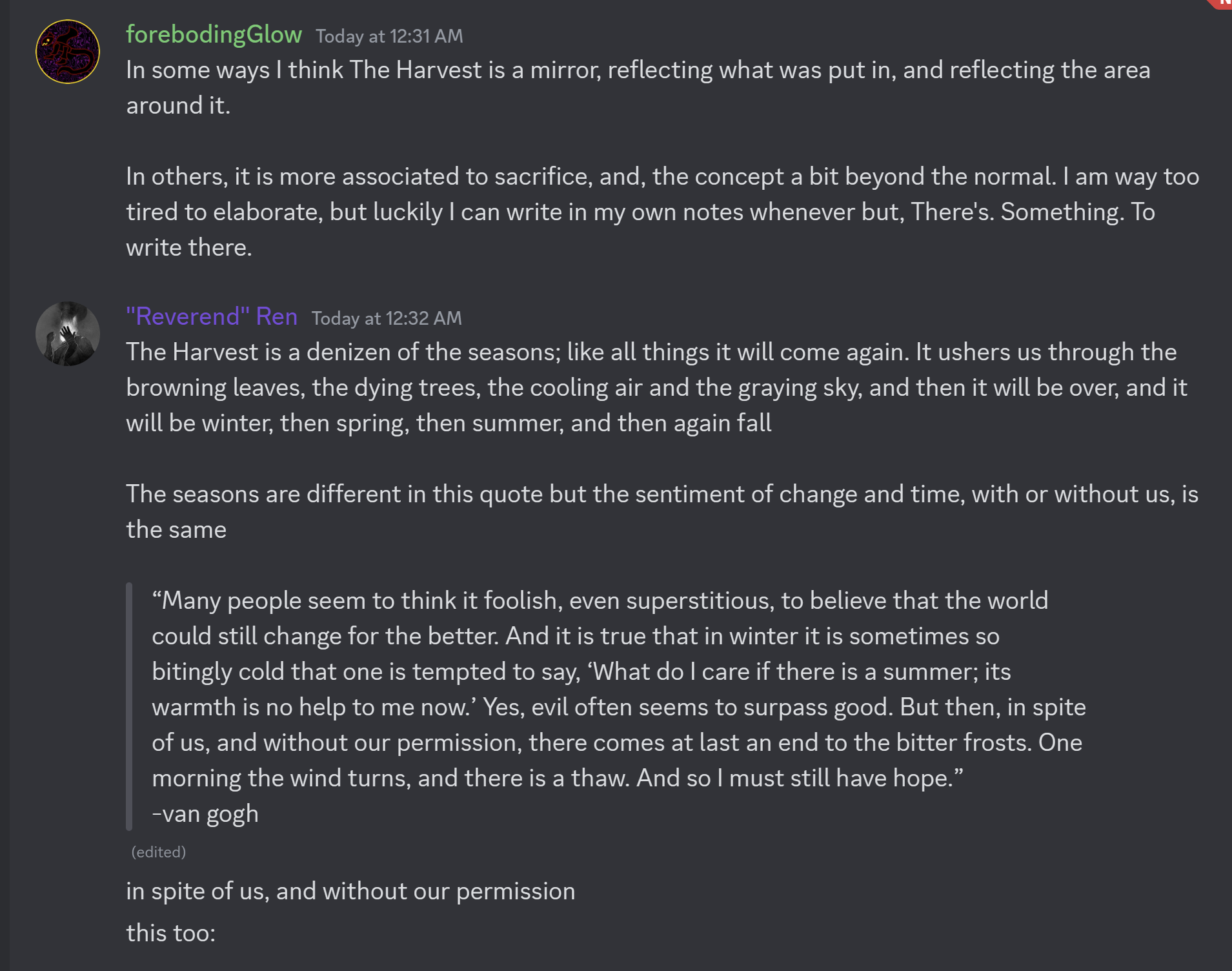Click forebodingGlow's profile avatar
This screenshot has width=1232, height=971.
[68, 52]
